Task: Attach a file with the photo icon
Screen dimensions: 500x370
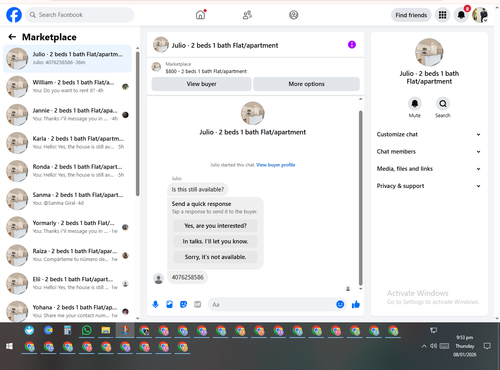Action: click(169, 304)
